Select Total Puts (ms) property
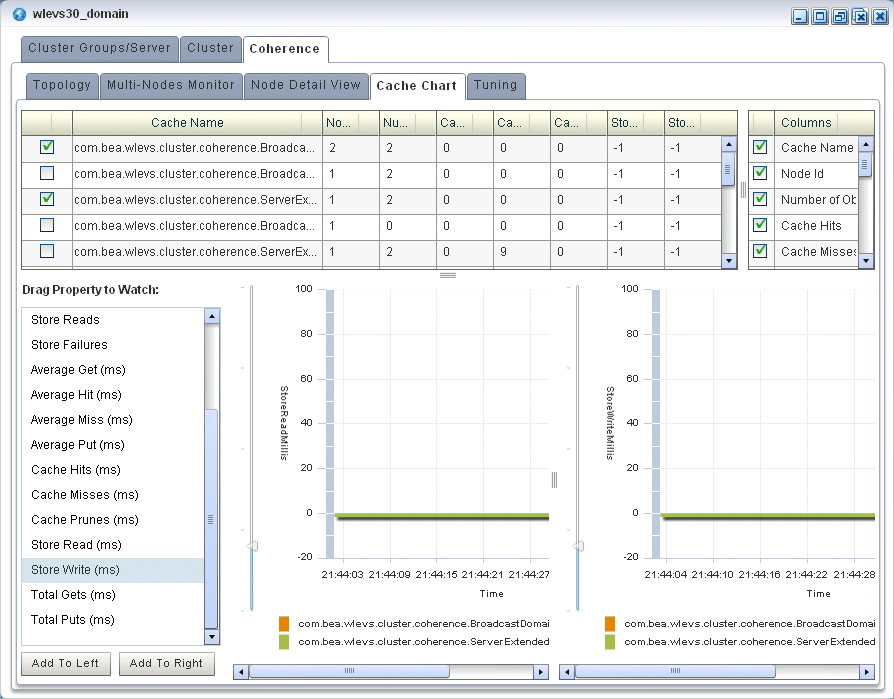The height and width of the screenshot is (699, 894). [x=113, y=620]
